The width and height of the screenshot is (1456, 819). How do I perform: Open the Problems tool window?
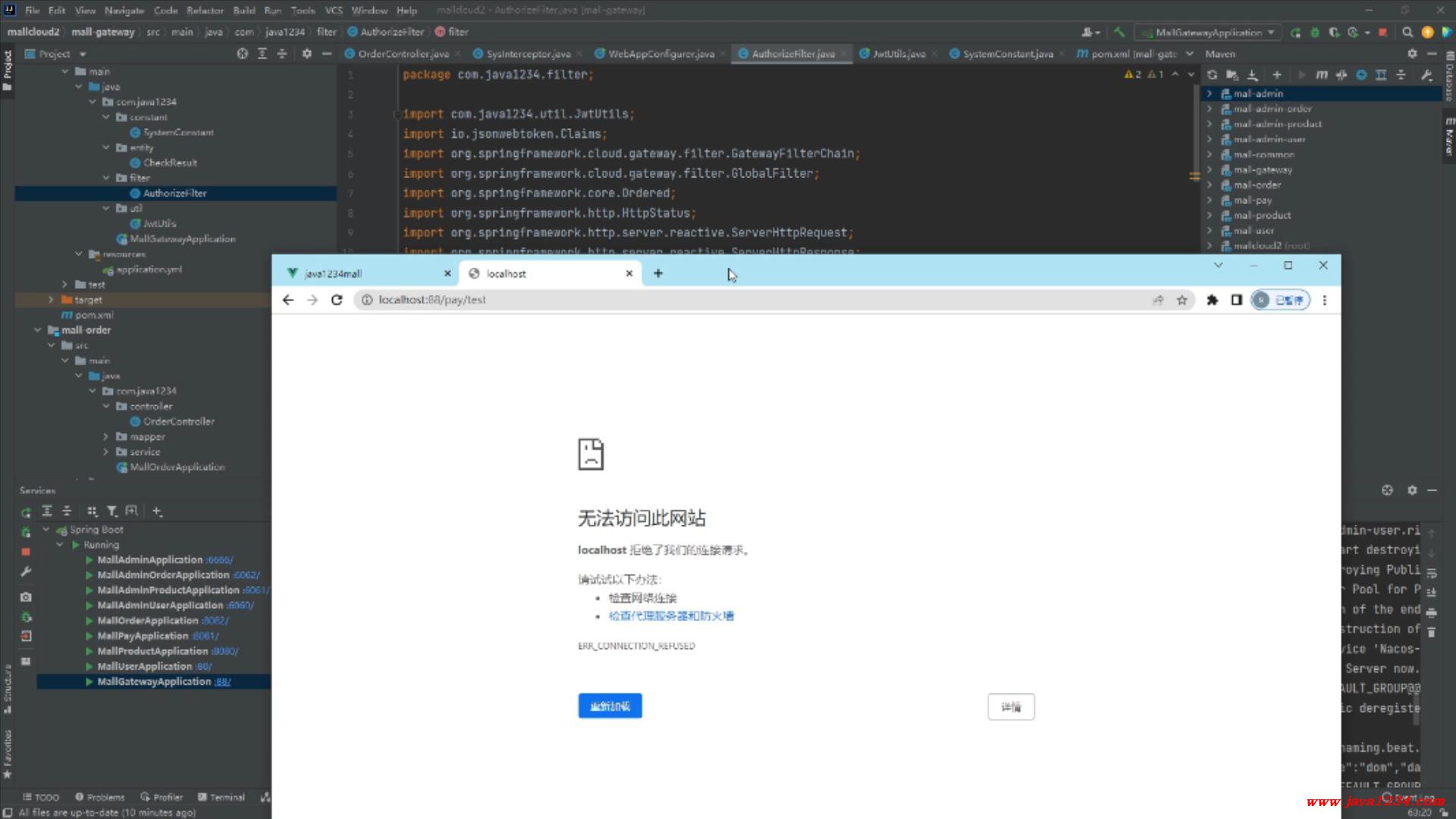click(99, 797)
